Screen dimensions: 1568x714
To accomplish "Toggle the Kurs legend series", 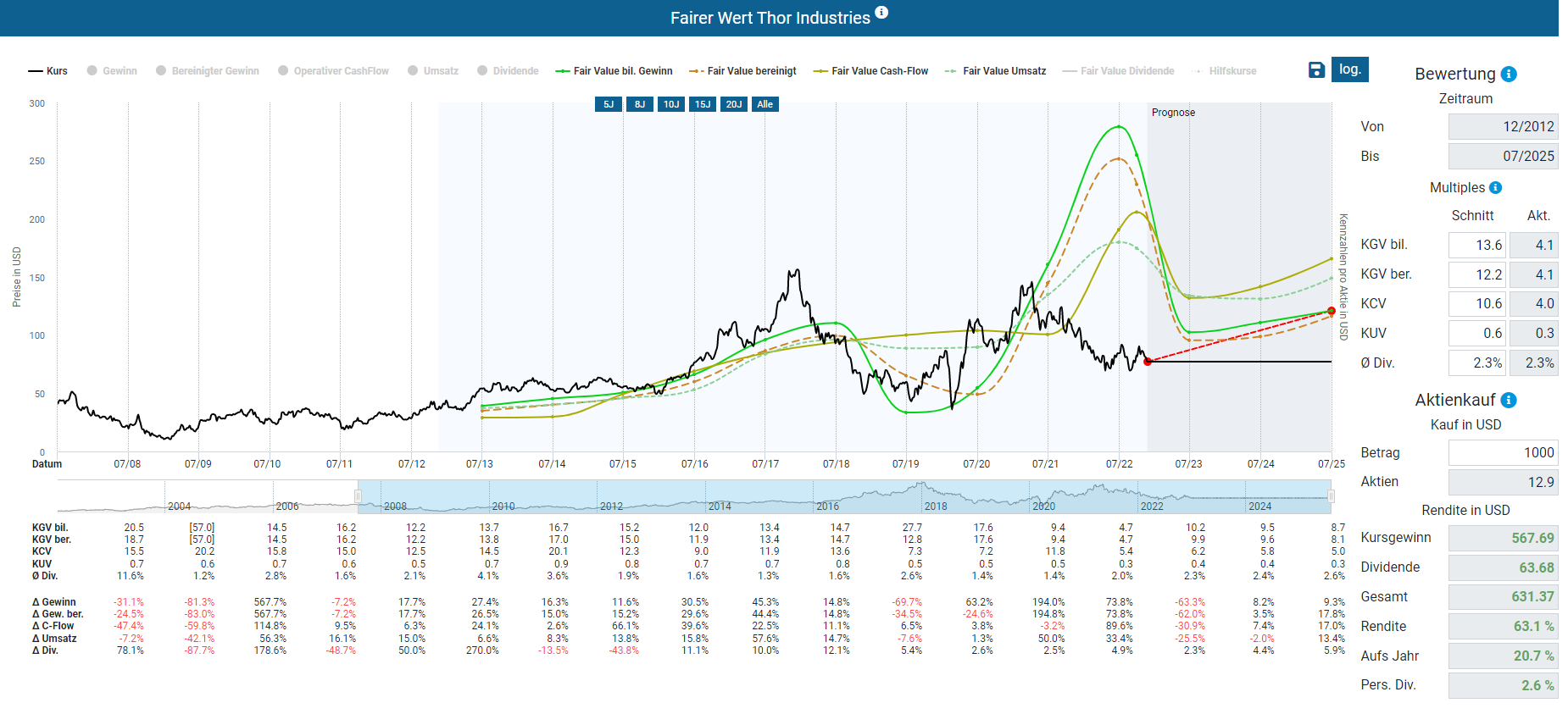I will pyautogui.click(x=47, y=71).
